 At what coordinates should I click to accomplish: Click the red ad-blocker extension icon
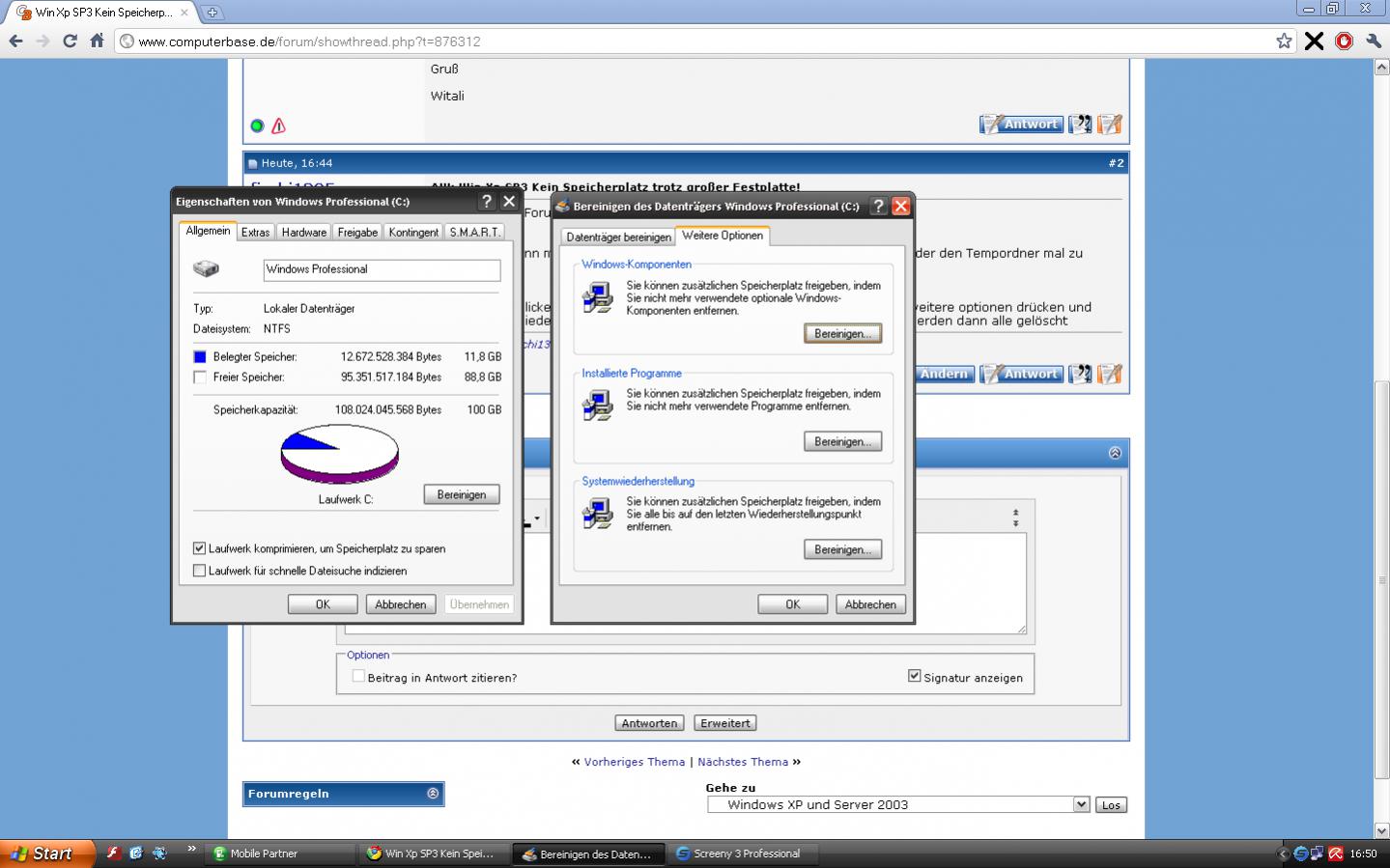[1344, 41]
